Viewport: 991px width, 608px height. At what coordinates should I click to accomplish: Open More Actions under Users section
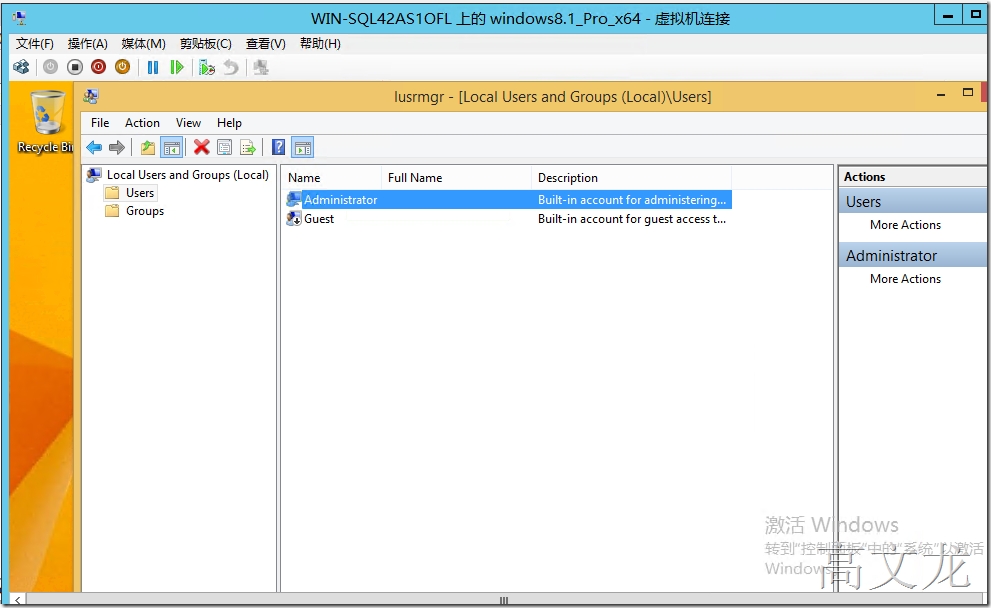click(x=905, y=225)
